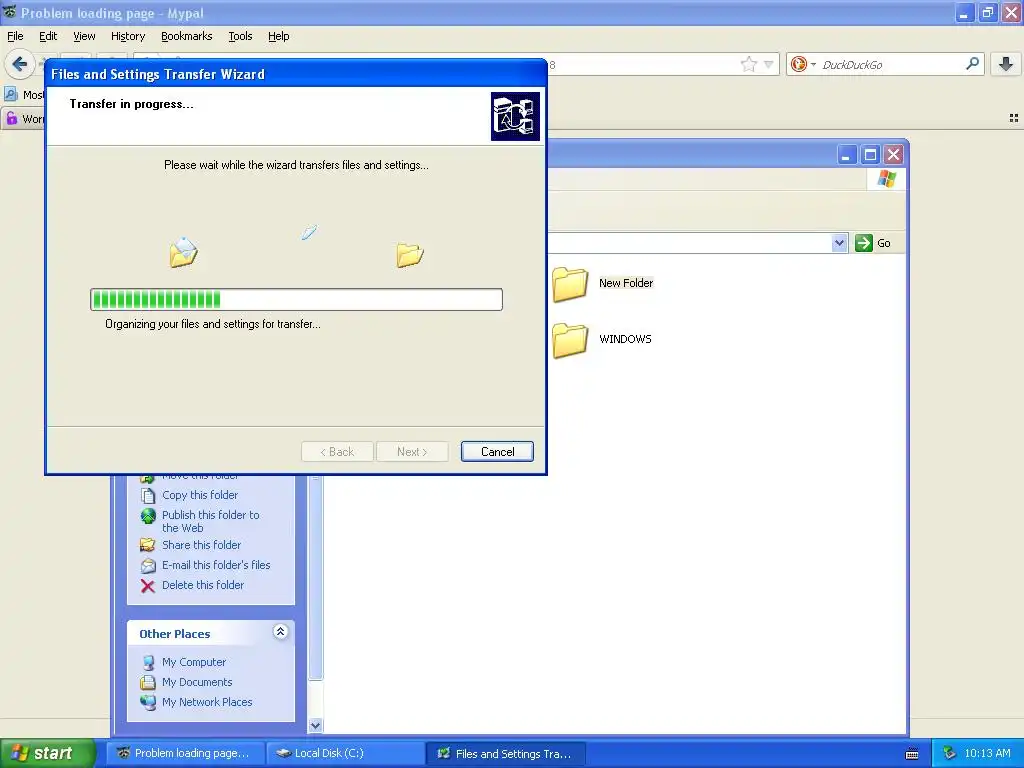Click the source mail folder icon in wizard
This screenshot has height=768, width=1024.
[x=184, y=252]
